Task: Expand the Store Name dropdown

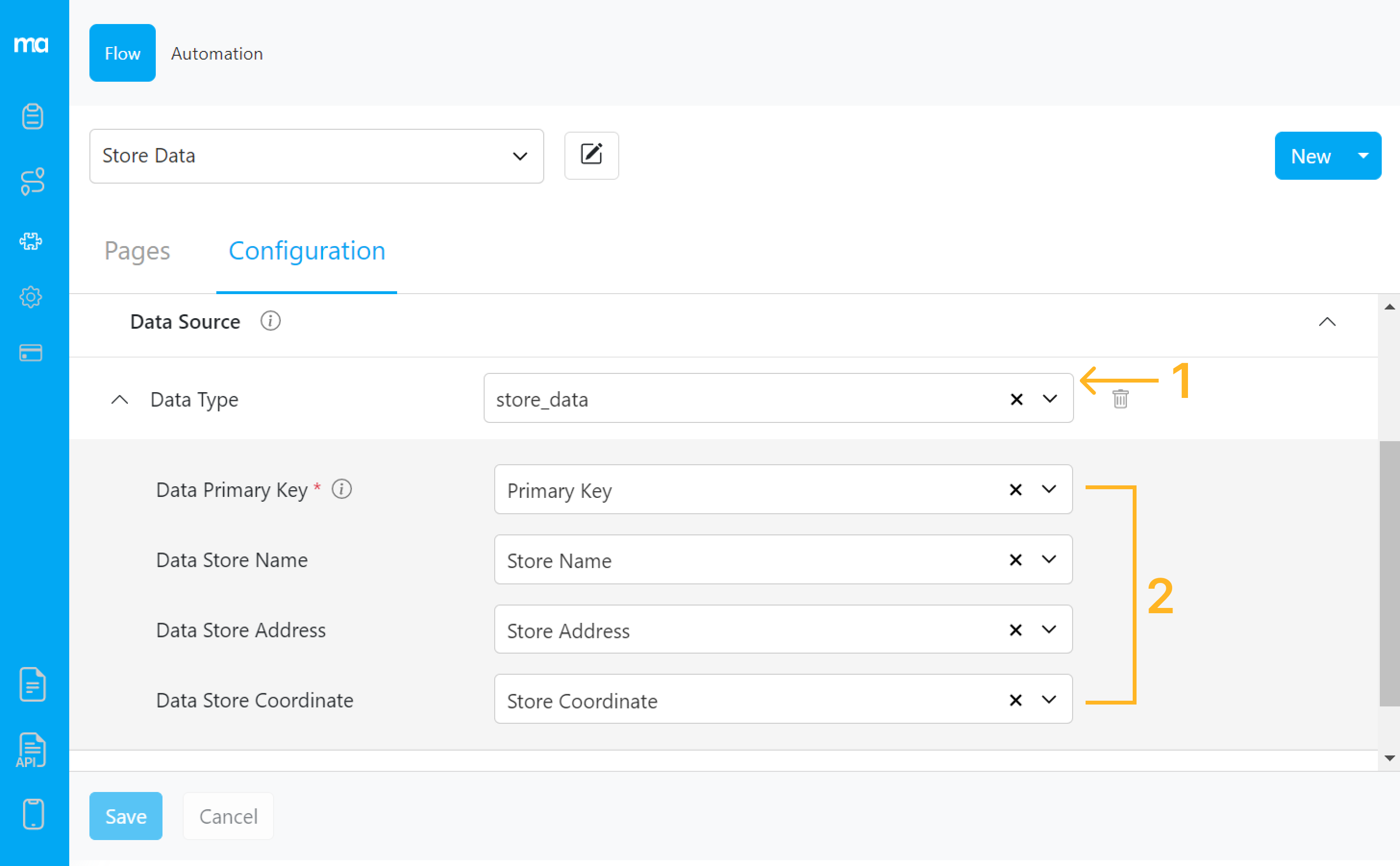Action: 1049,559
